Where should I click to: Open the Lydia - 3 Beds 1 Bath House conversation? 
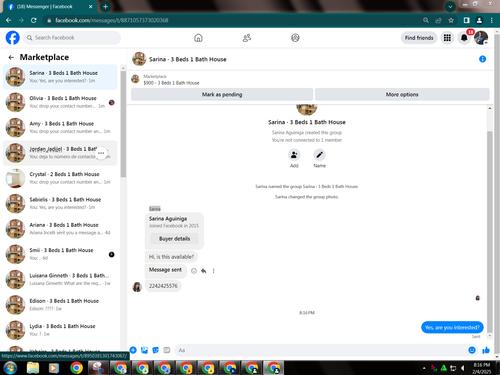60,330
